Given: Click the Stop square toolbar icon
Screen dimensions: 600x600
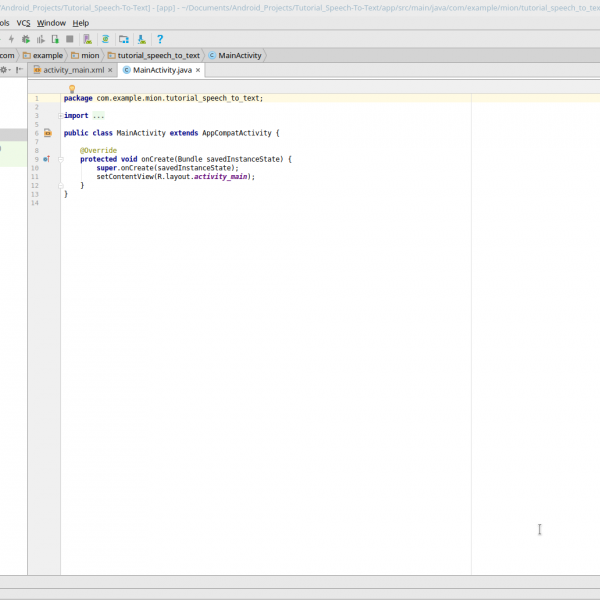Looking at the screenshot, I should click(x=70, y=39).
